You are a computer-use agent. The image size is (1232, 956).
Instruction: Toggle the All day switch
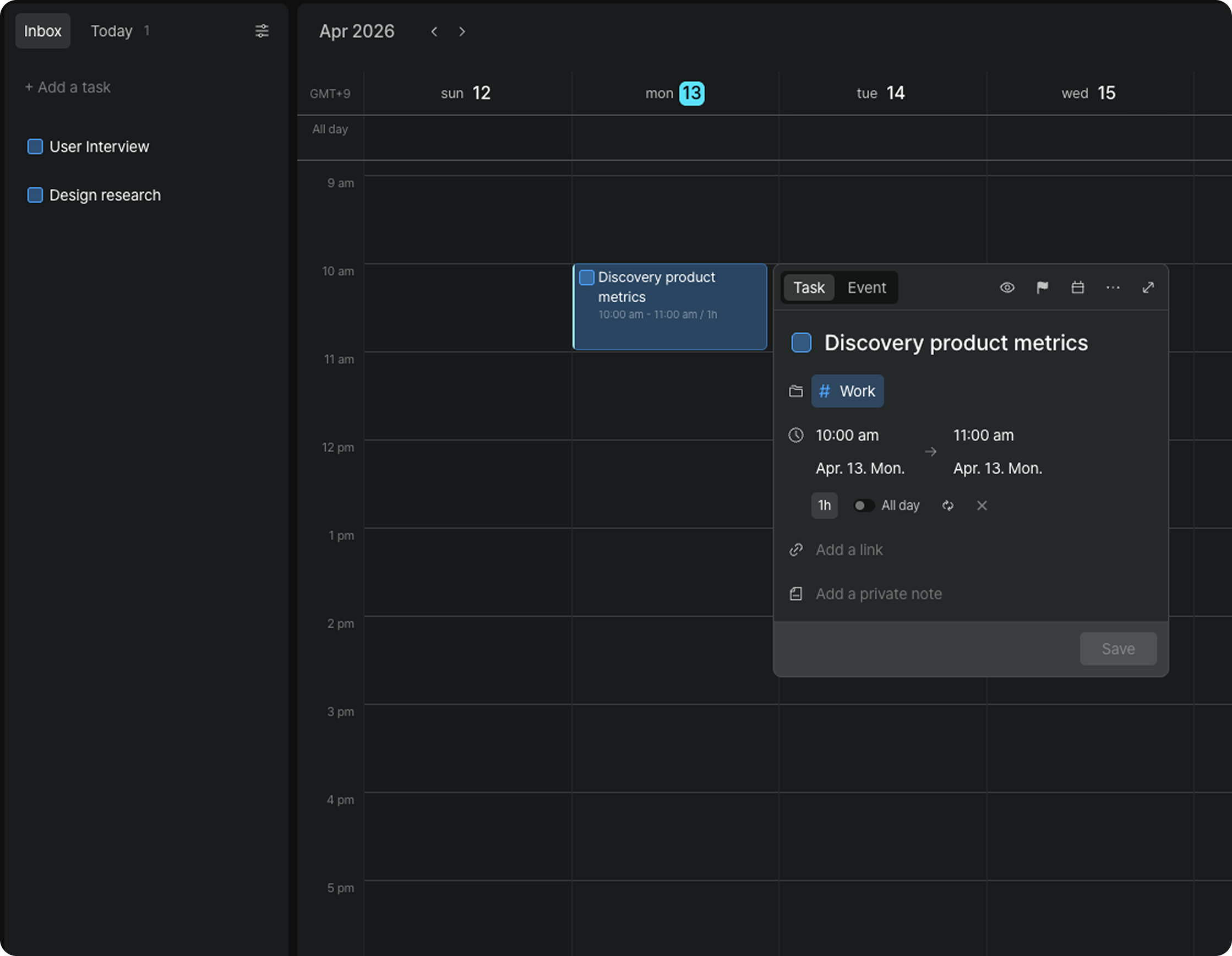[x=863, y=506]
